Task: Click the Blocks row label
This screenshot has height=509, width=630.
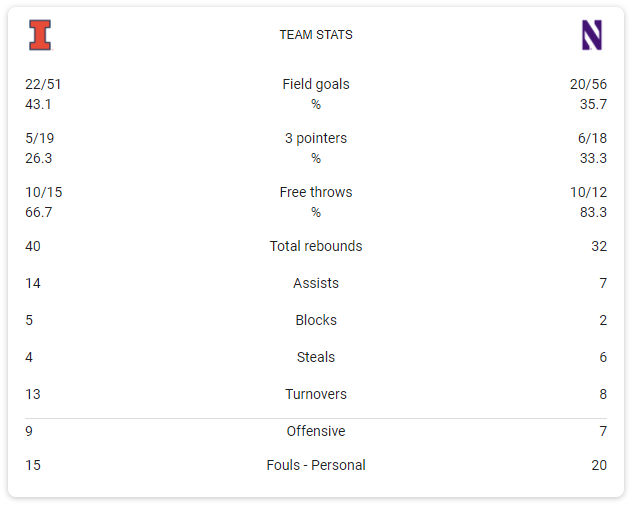Action: point(316,321)
